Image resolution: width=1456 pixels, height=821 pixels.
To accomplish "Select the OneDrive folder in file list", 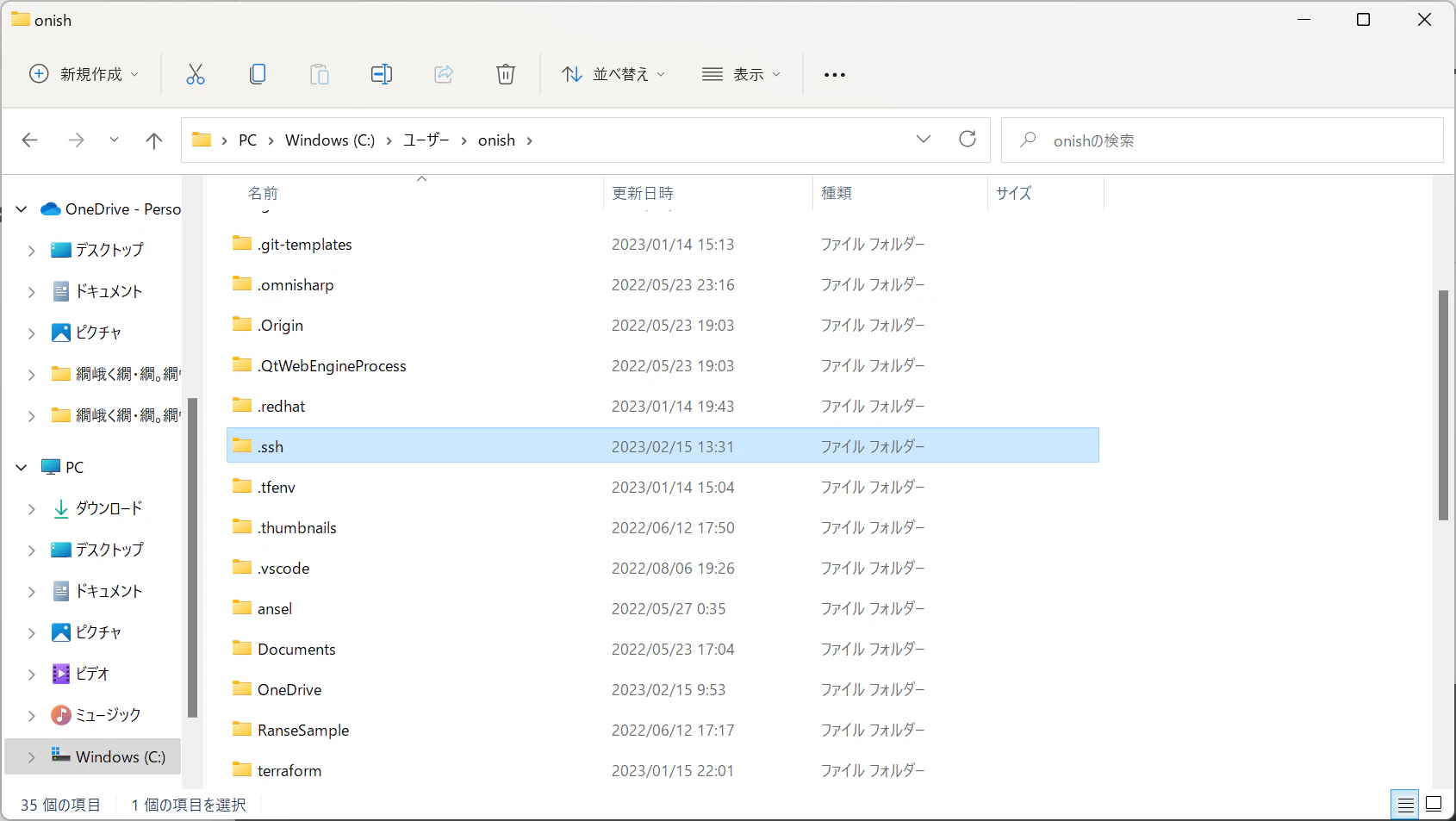I will click(x=663, y=689).
